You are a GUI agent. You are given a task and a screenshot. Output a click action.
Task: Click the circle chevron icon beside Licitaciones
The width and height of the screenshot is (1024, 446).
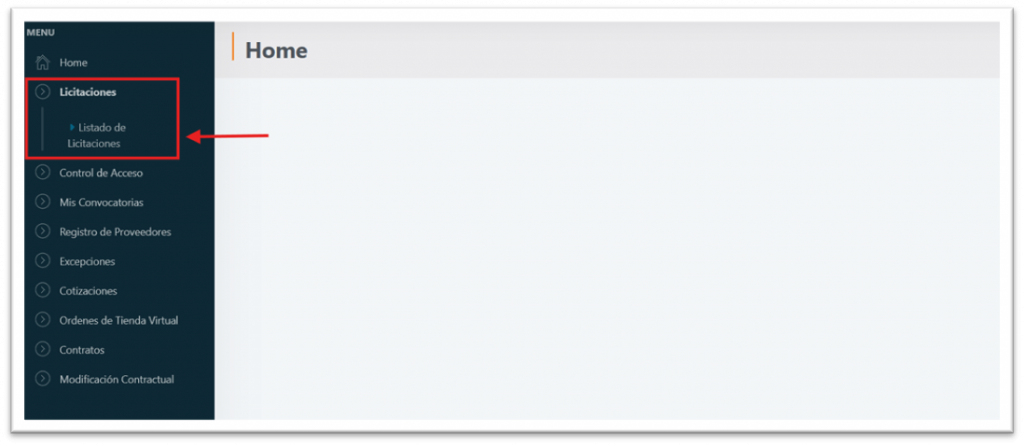(x=42, y=92)
